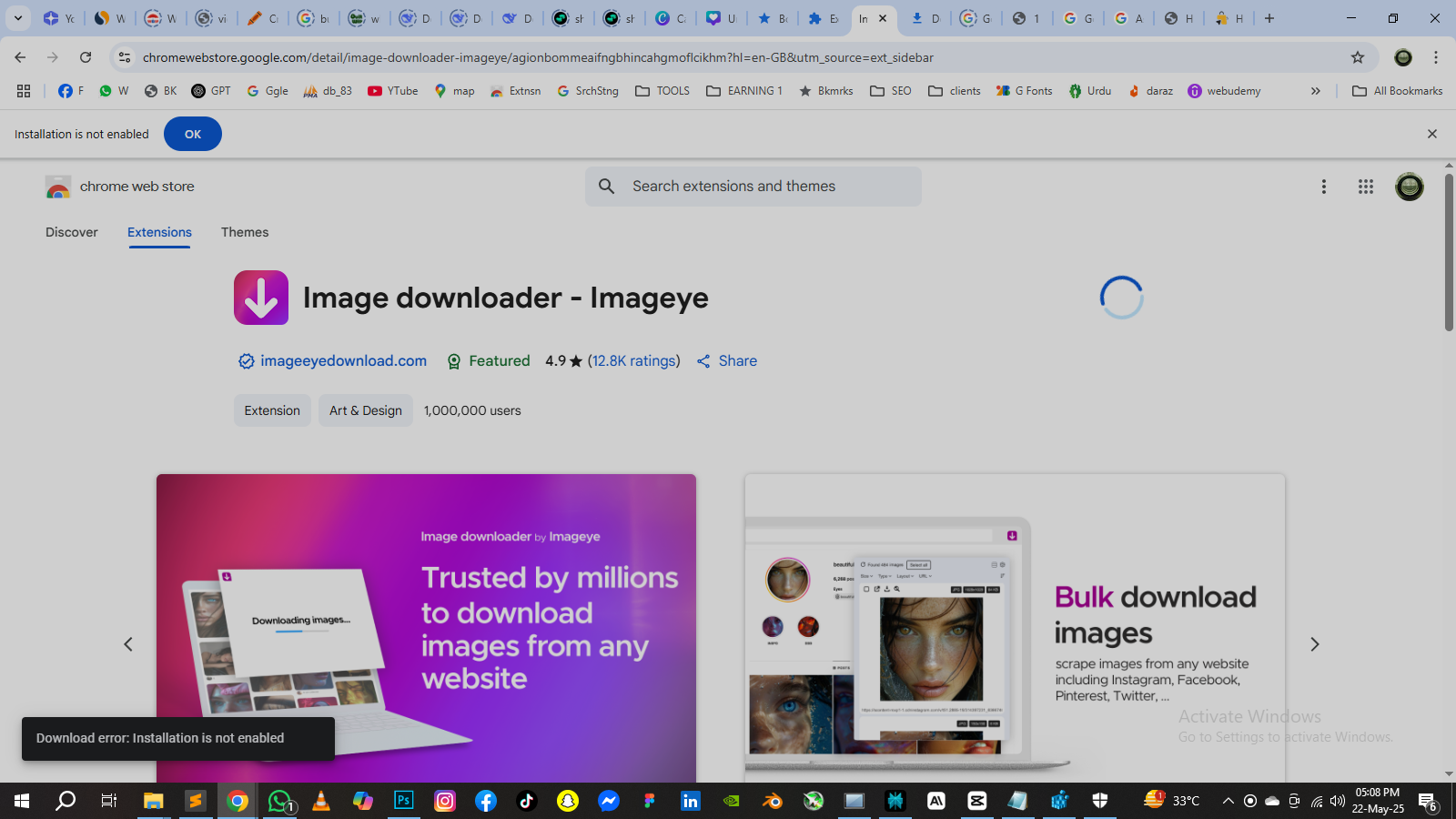This screenshot has height=819, width=1456.
Task: Click the Imageye extension download-arrow icon
Action: pyautogui.click(x=261, y=298)
